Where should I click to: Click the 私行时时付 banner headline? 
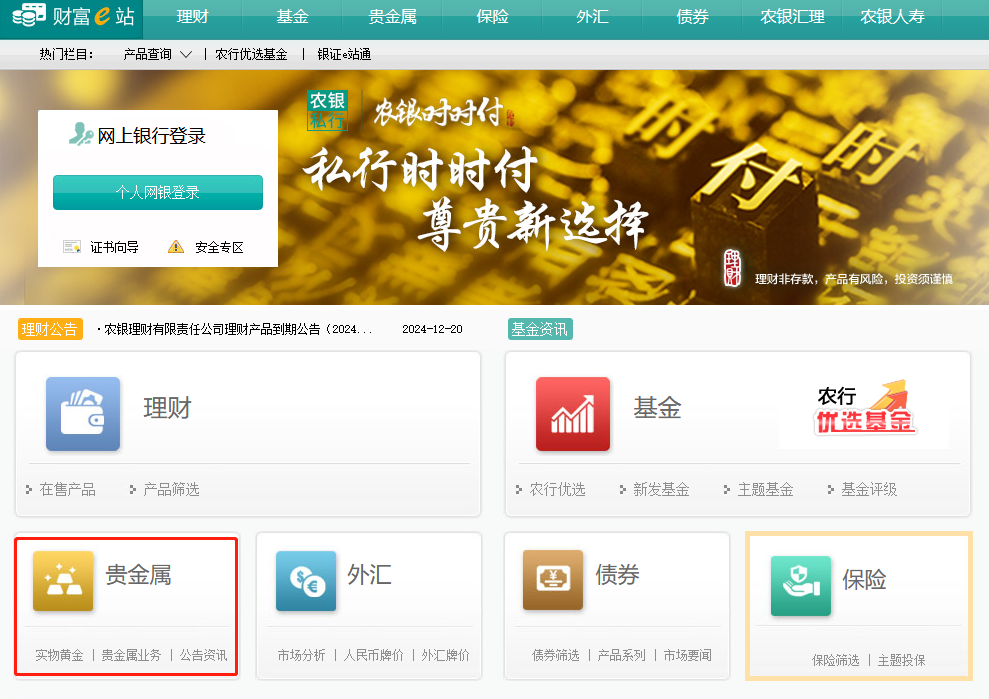pos(421,170)
